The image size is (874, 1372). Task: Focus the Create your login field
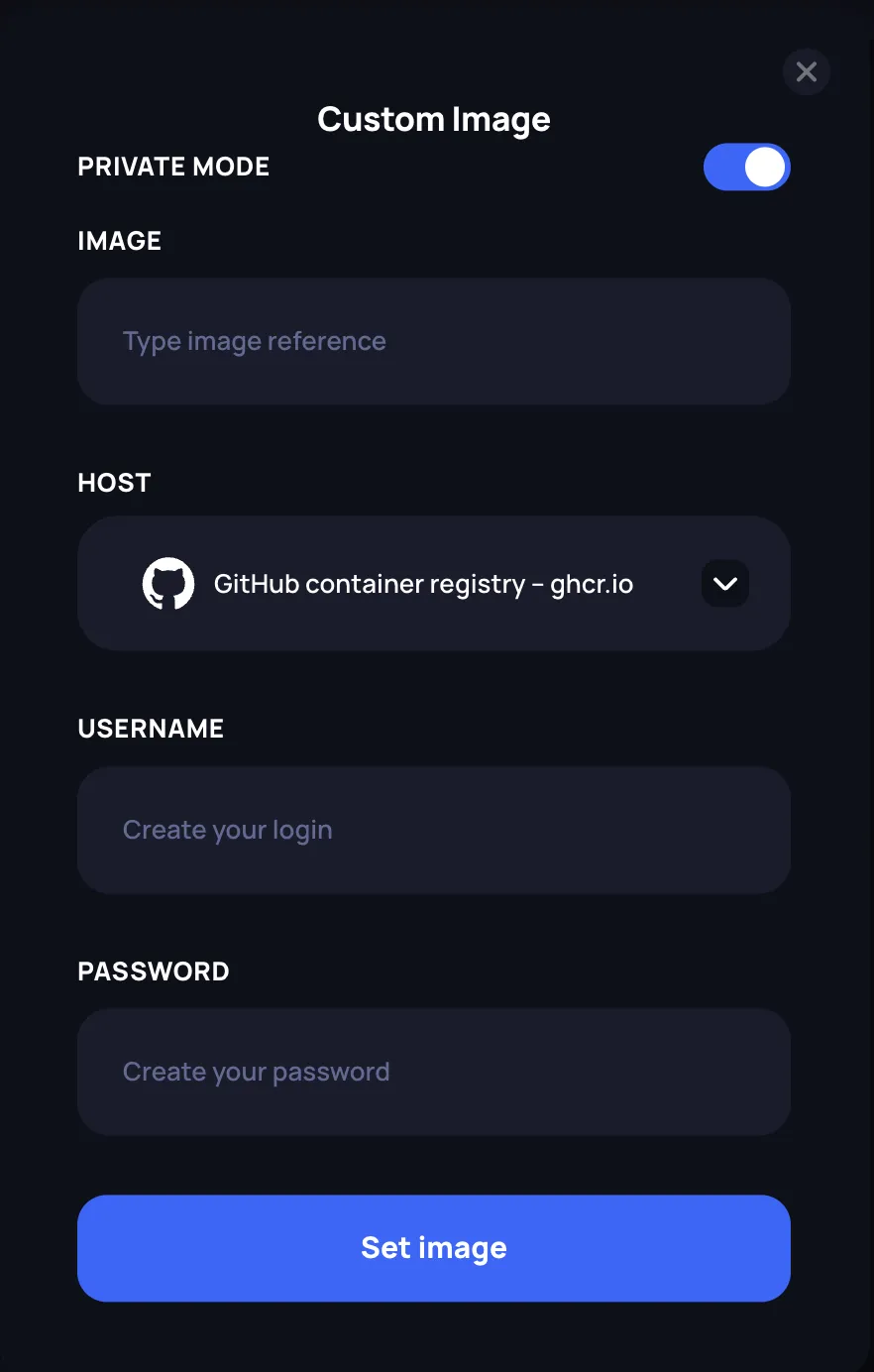(434, 830)
